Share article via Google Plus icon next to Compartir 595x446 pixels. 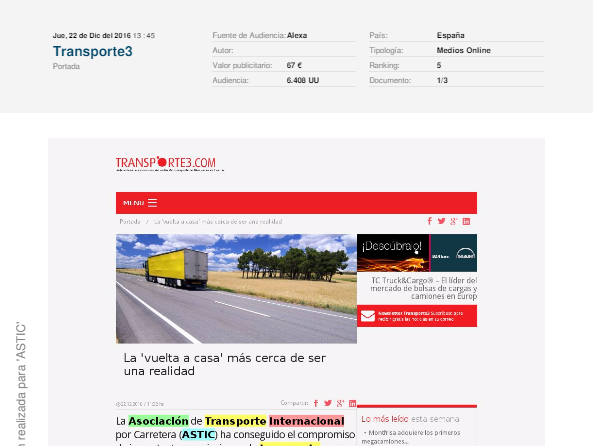340,403
